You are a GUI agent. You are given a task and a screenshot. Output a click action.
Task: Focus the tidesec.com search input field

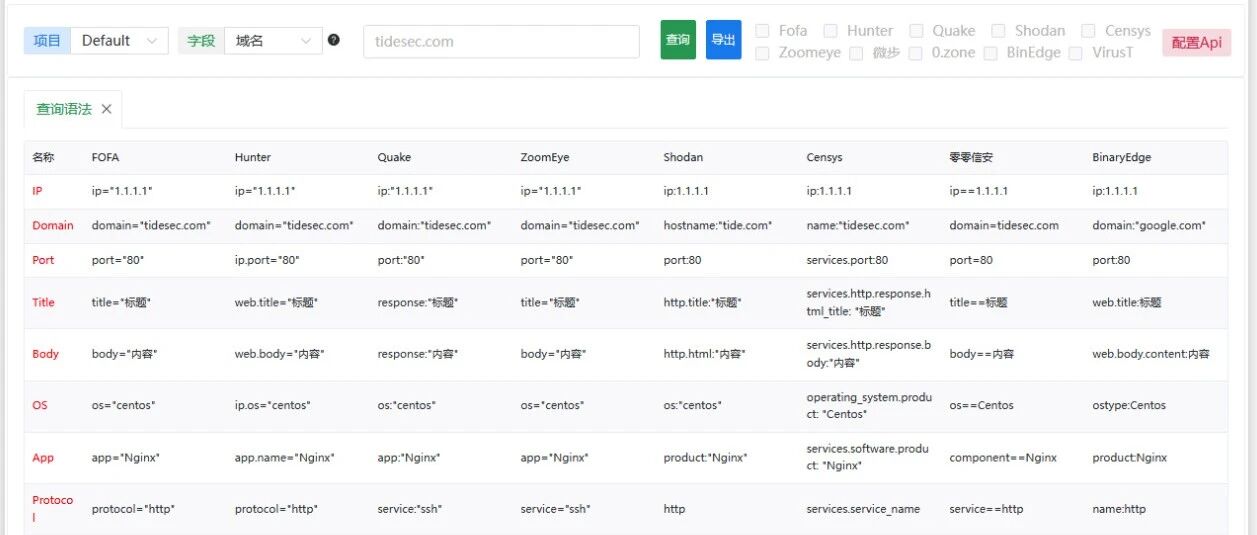click(501, 41)
